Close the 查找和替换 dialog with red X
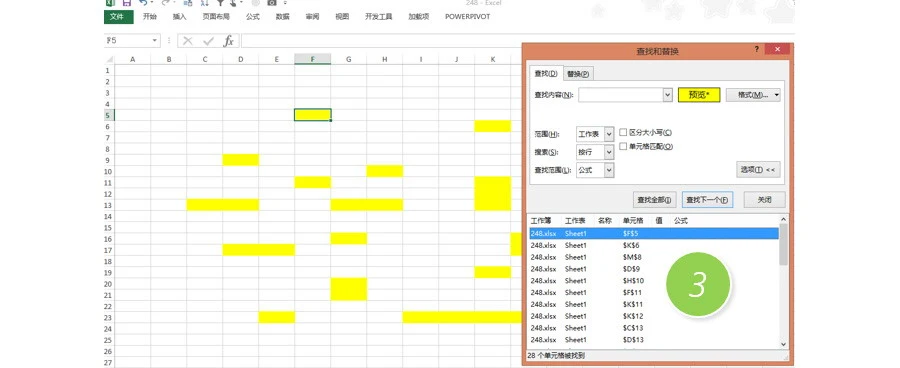 point(777,49)
